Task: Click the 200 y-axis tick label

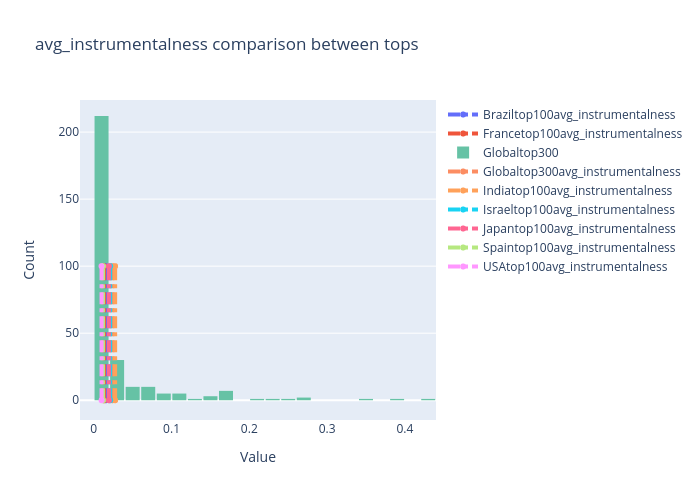Action: click(x=69, y=132)
